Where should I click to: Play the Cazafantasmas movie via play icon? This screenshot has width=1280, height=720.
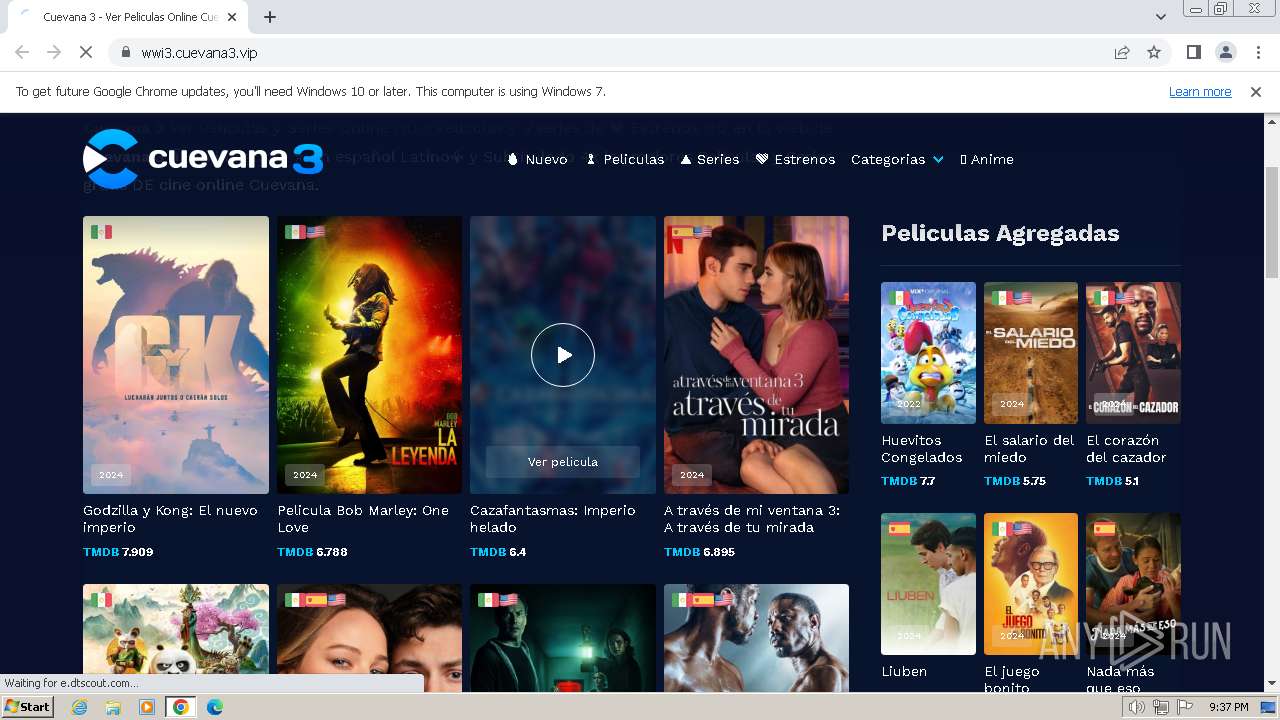point(563,355)
